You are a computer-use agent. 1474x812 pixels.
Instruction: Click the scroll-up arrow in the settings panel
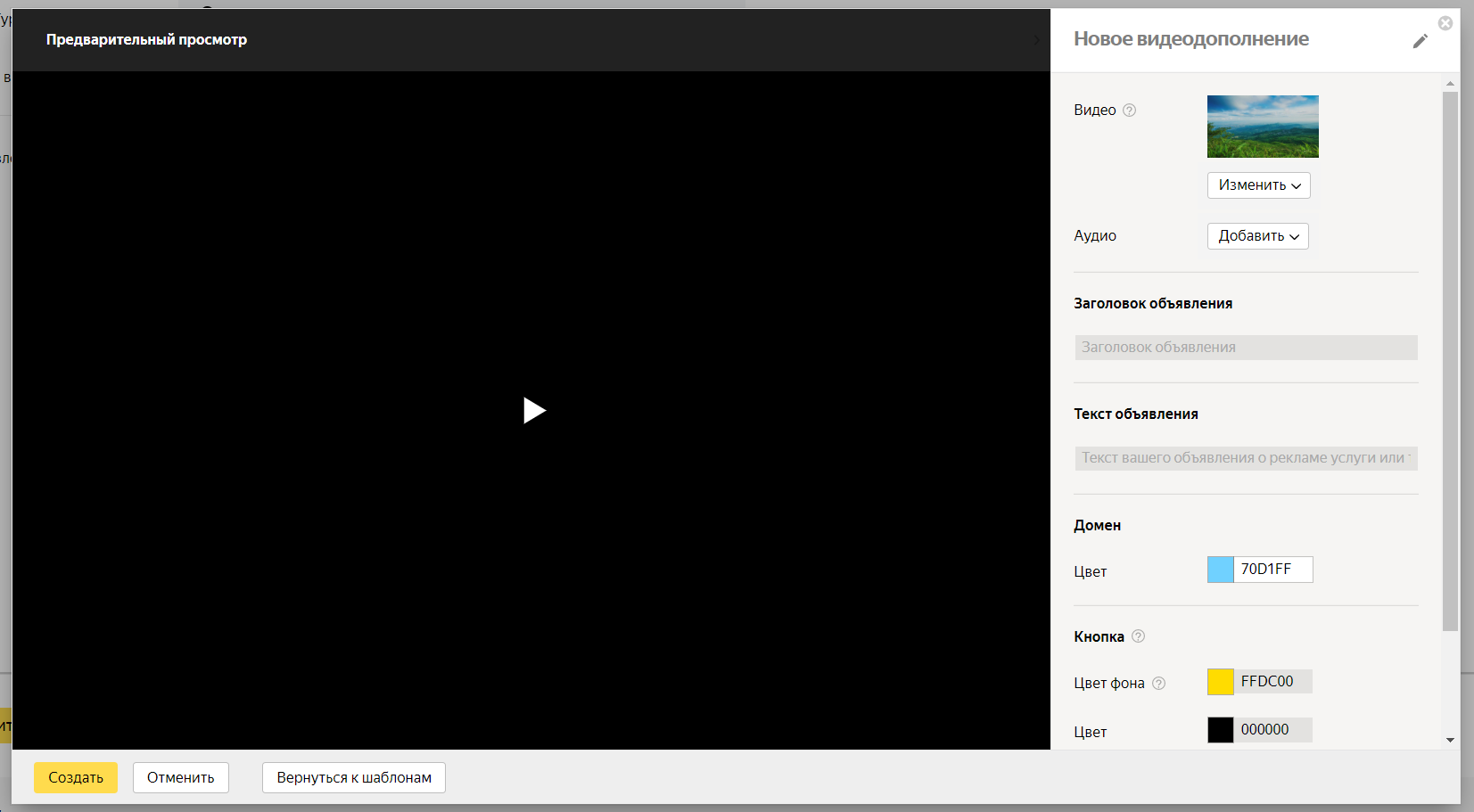click(x=1450, y=83)
